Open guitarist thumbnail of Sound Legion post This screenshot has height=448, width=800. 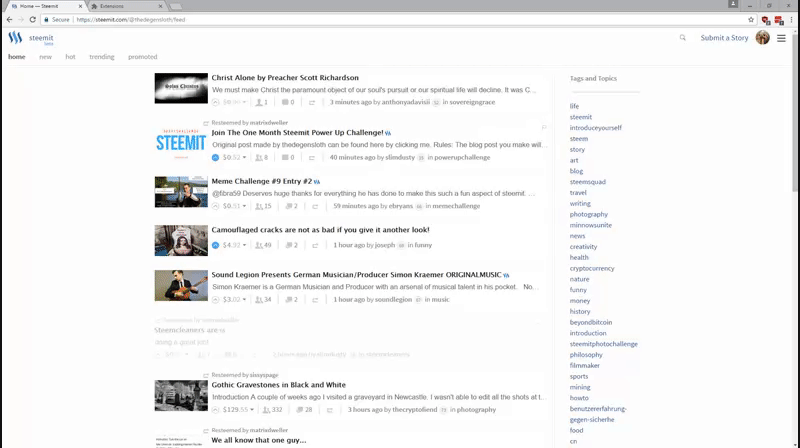coord(181,285)
